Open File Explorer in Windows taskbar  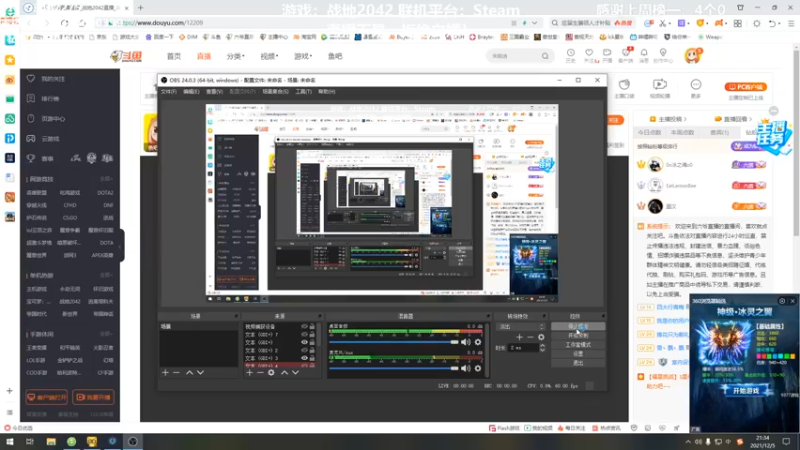(51, 441)
